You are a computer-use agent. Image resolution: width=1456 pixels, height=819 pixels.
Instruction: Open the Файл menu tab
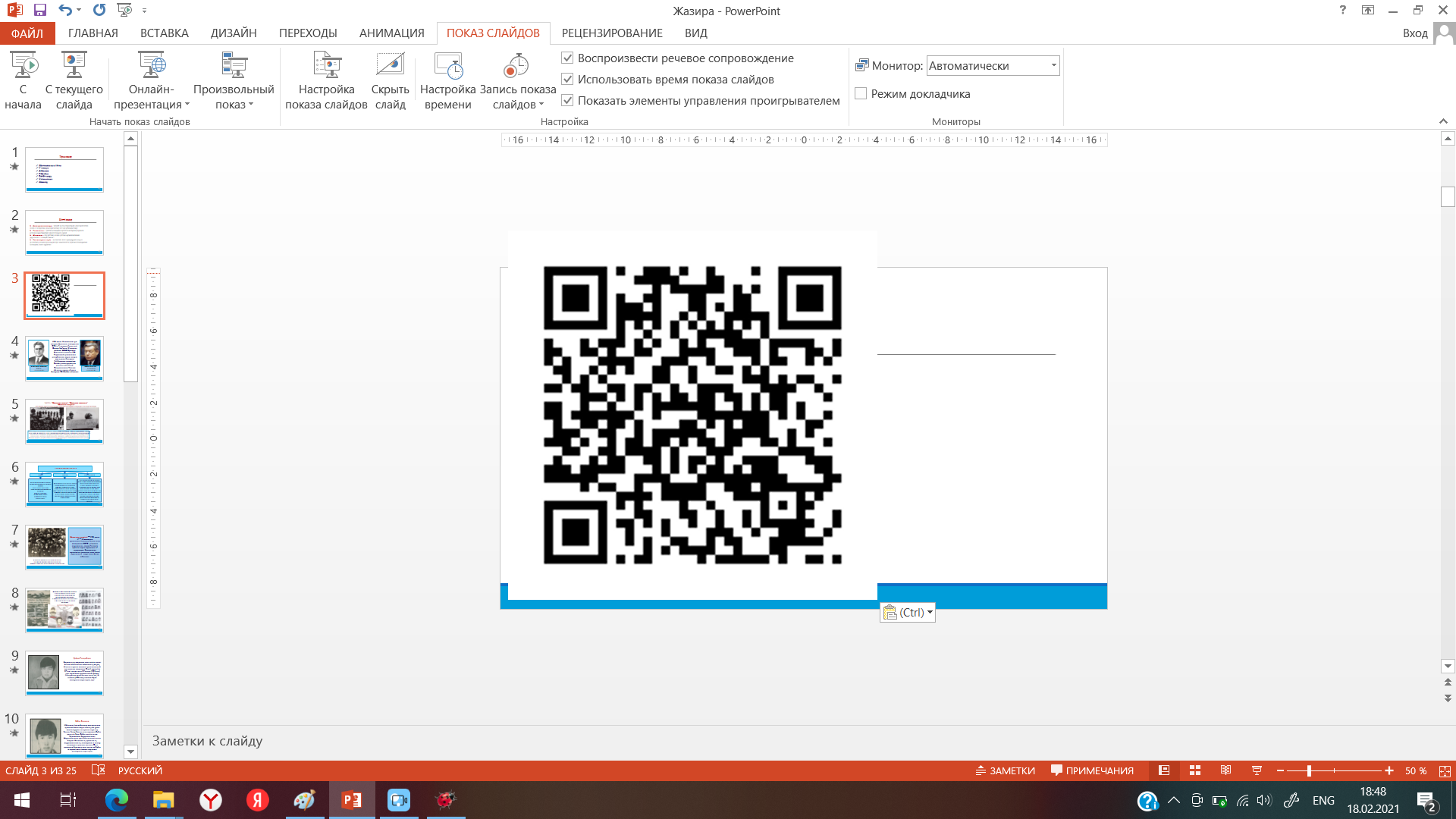(27, 33)
